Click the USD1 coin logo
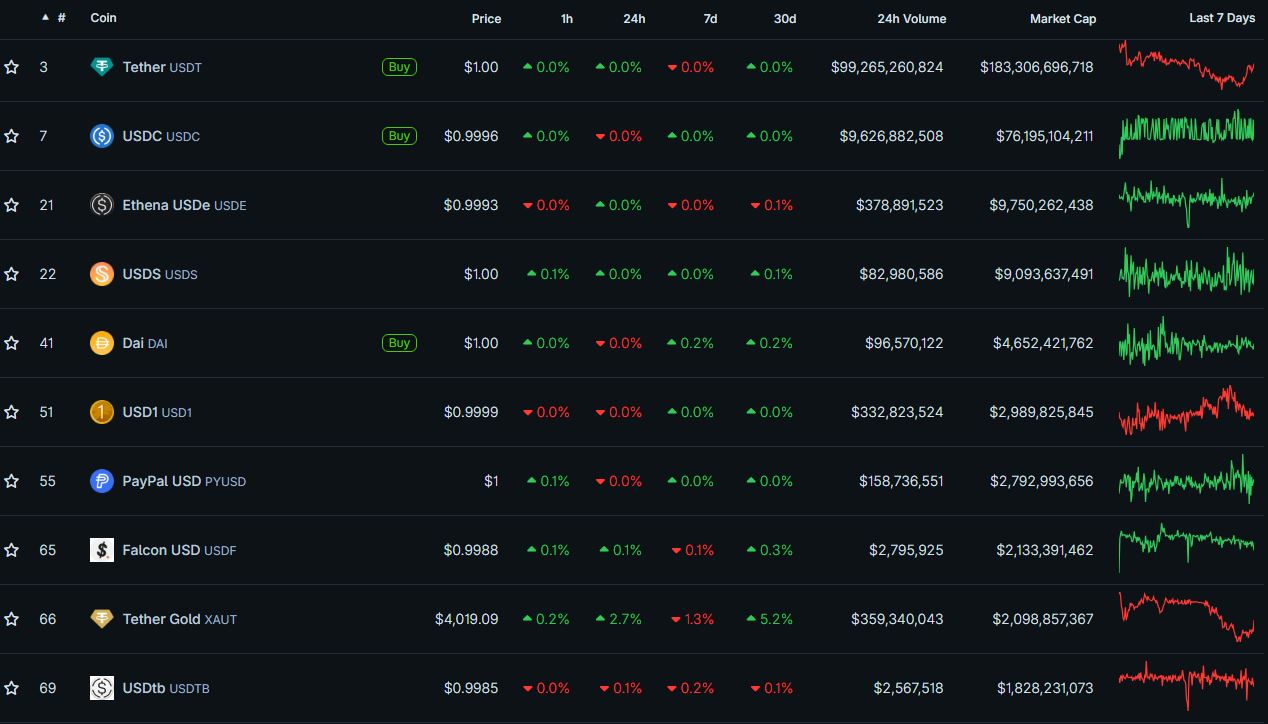1268x724 pixels. [x=102, y=411]
